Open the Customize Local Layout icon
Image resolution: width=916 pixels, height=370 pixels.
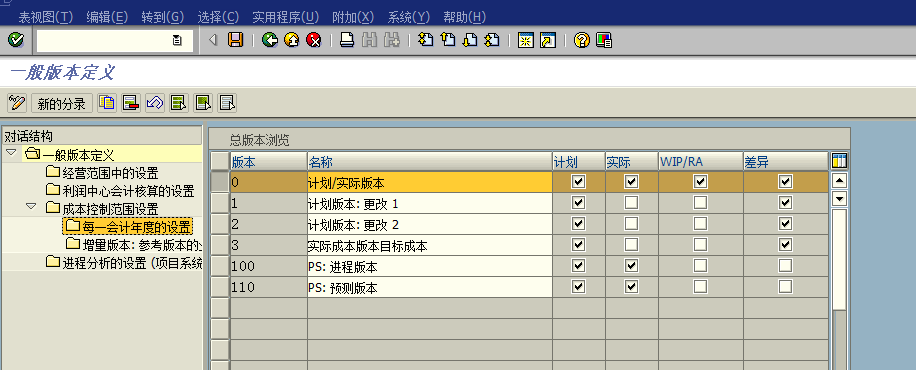click(x=603, y=40)
